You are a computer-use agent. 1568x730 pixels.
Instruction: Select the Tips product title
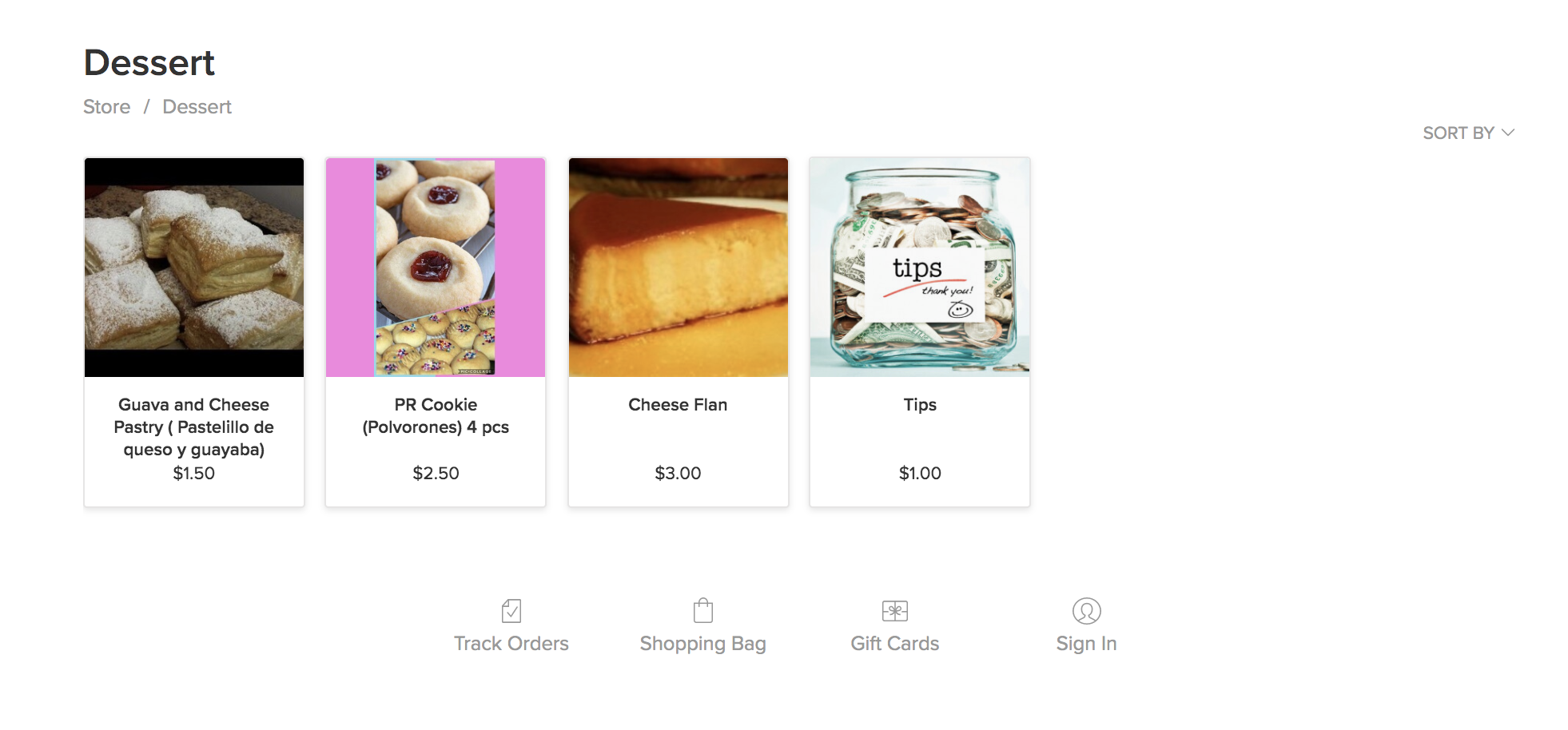click(x=920, y=405)
